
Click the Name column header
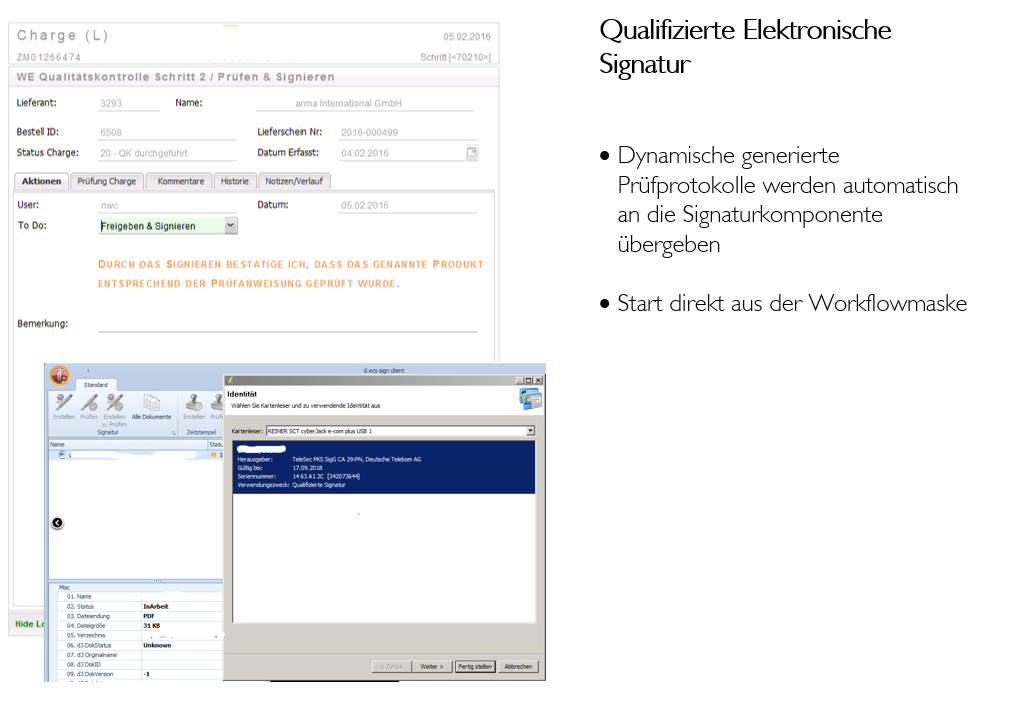128,445
